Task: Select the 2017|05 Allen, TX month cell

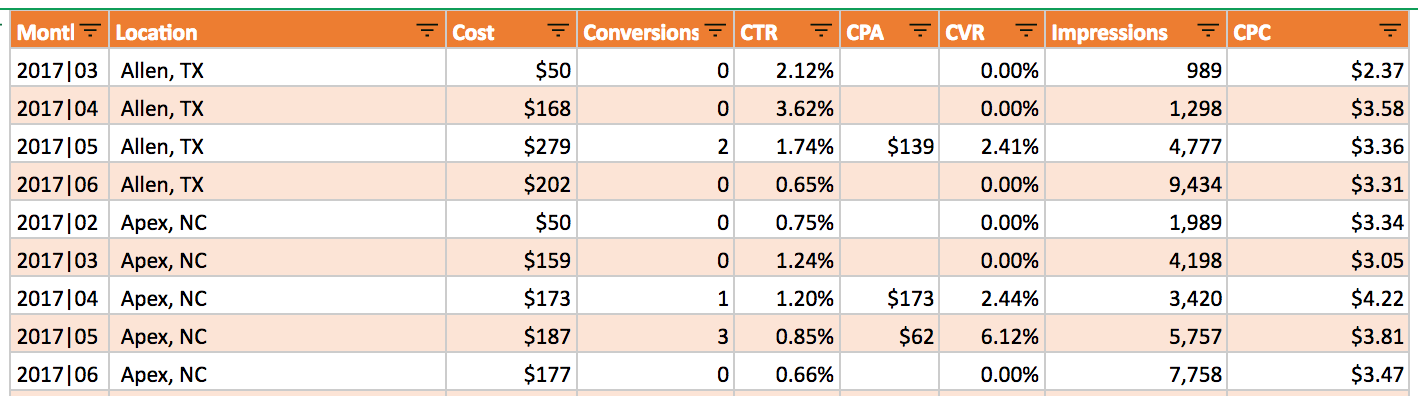Action: tap(59, 146)
